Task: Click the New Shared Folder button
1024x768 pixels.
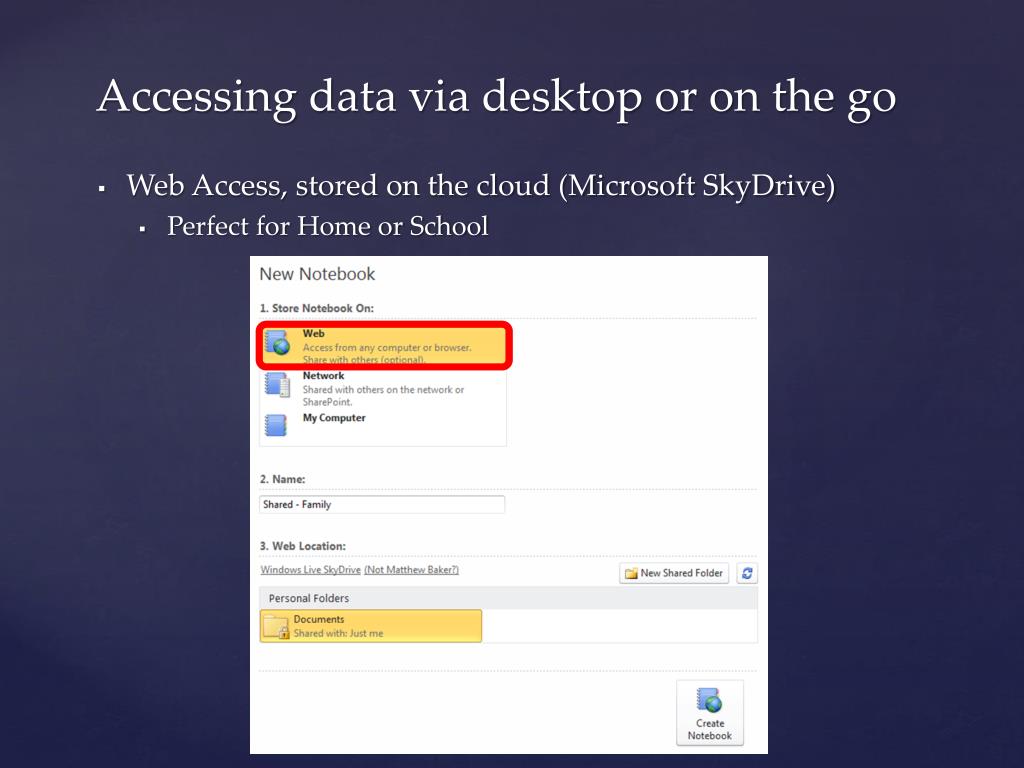Action: (674, 573)
